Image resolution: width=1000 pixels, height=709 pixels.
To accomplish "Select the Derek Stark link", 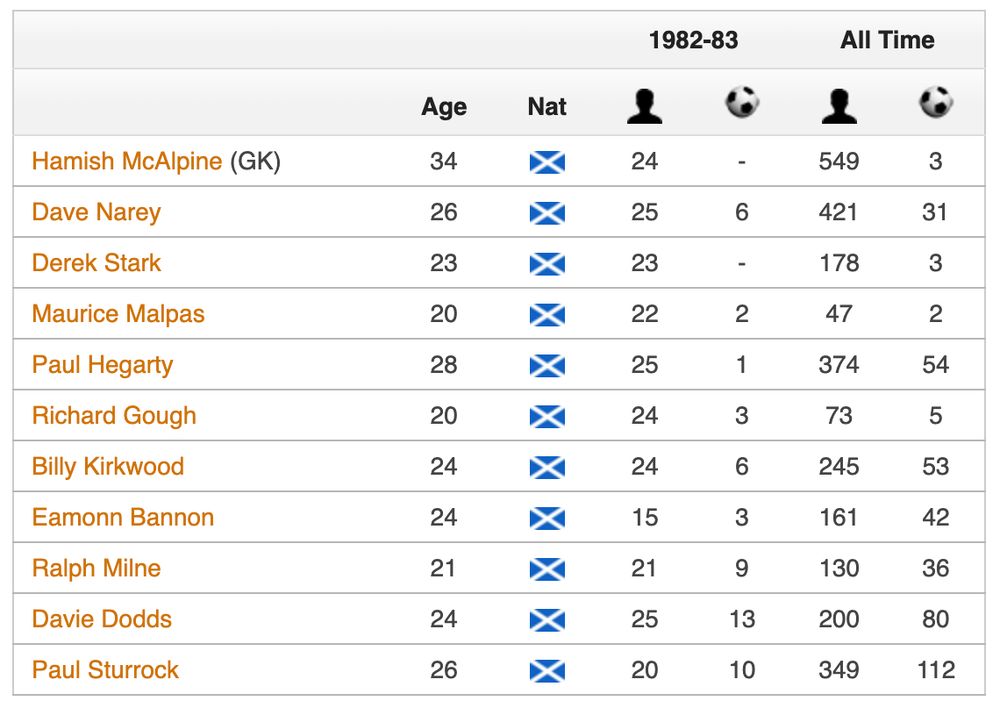I will click(96, 263).
